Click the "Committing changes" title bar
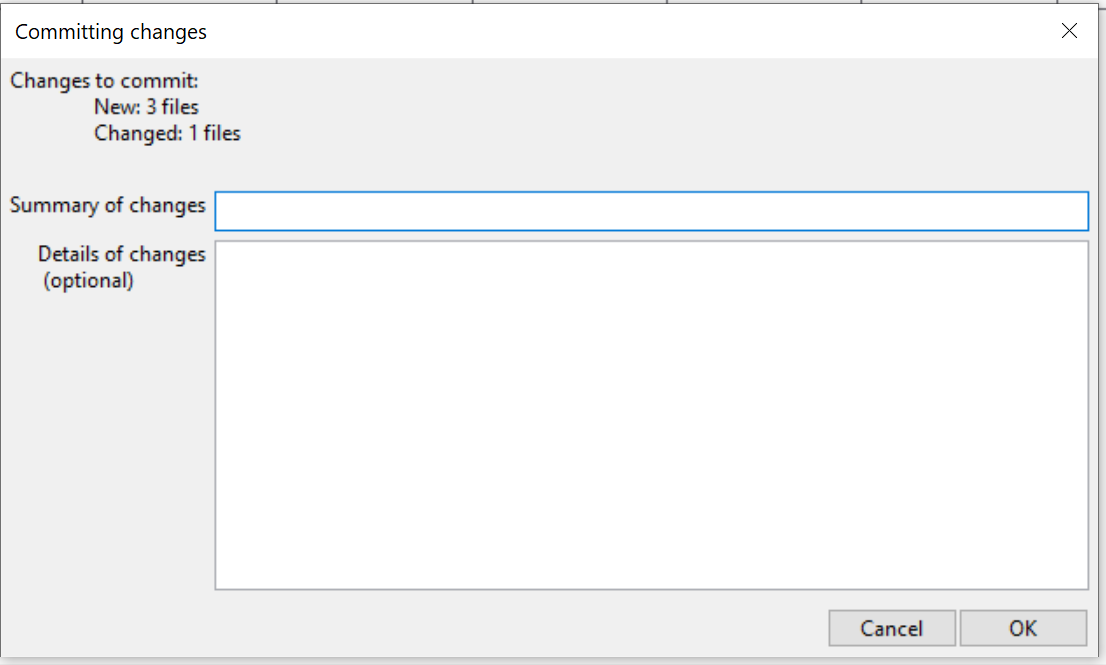 500,32
